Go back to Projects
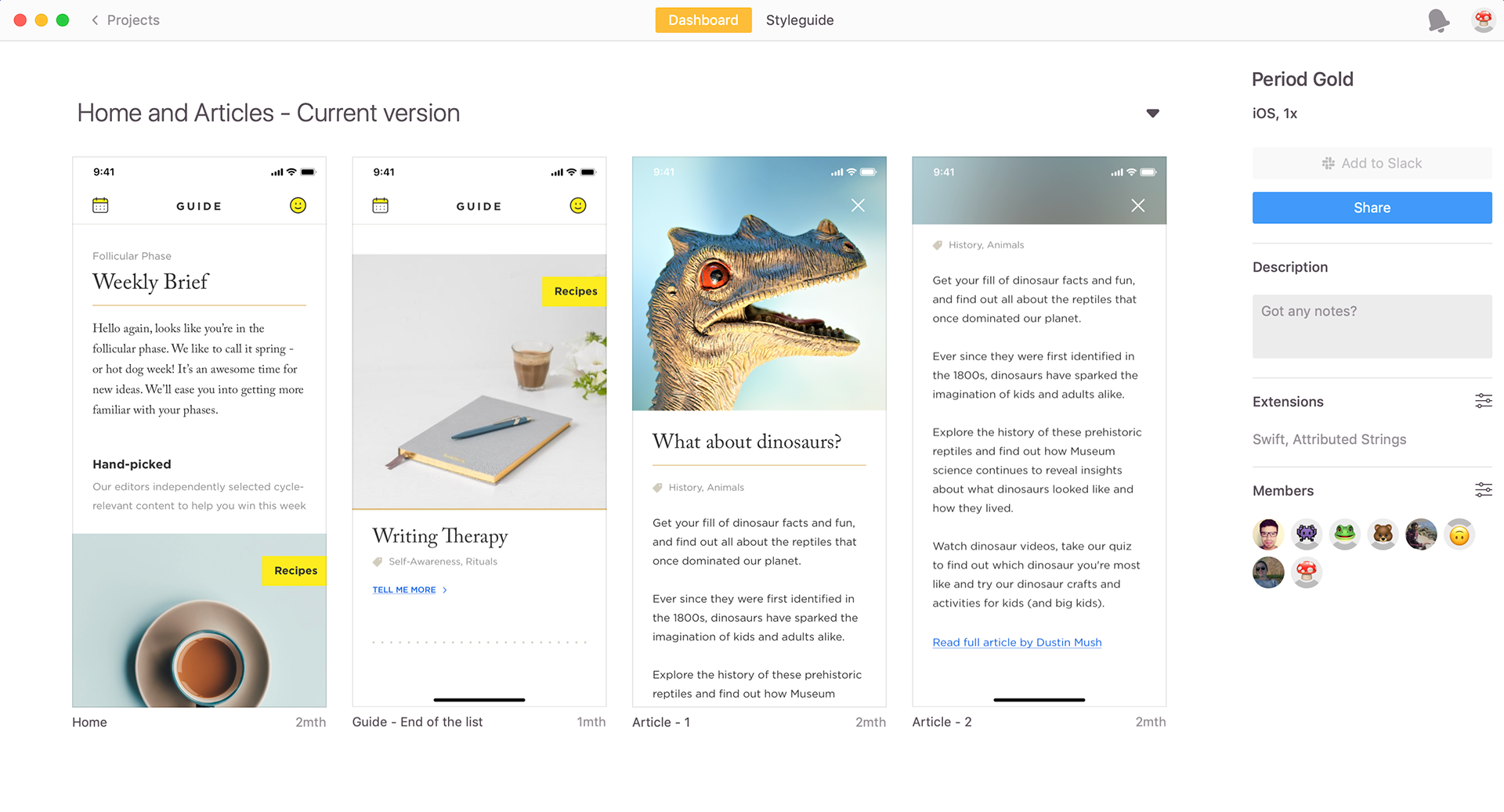The height and width of the screenshot is (812, 1504). point(125,20)
